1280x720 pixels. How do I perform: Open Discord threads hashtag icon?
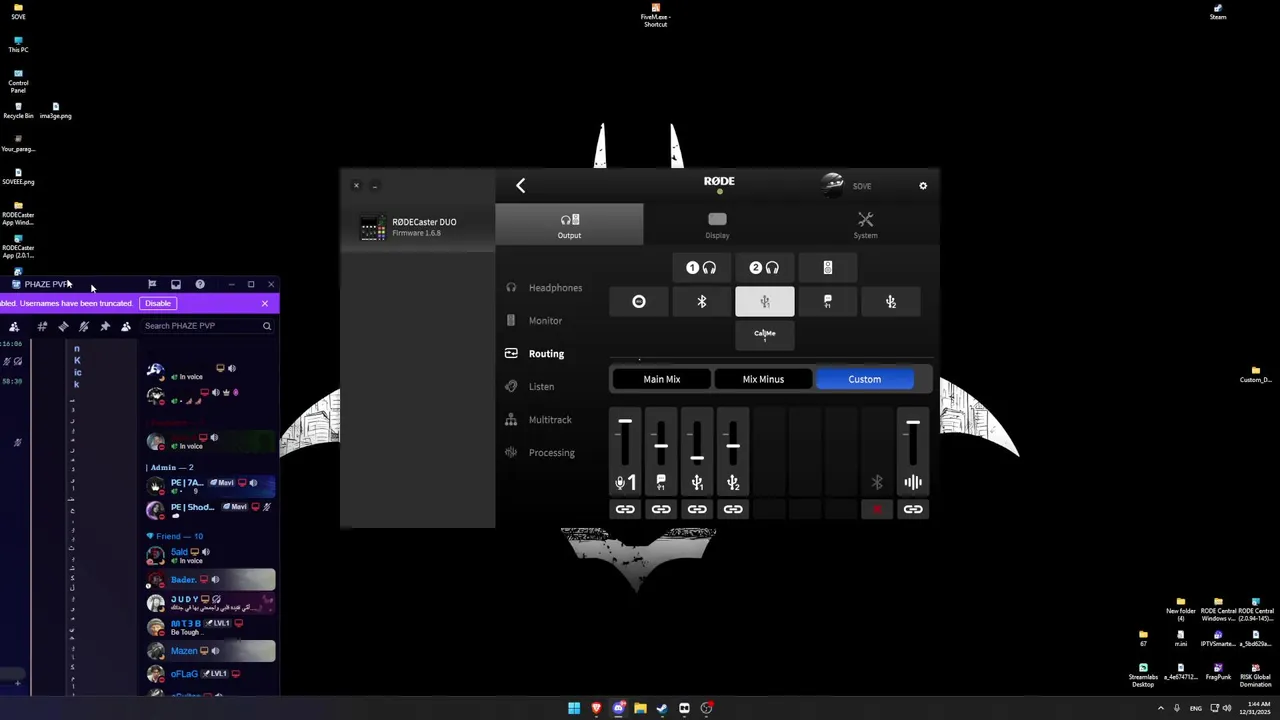(42, 326)
